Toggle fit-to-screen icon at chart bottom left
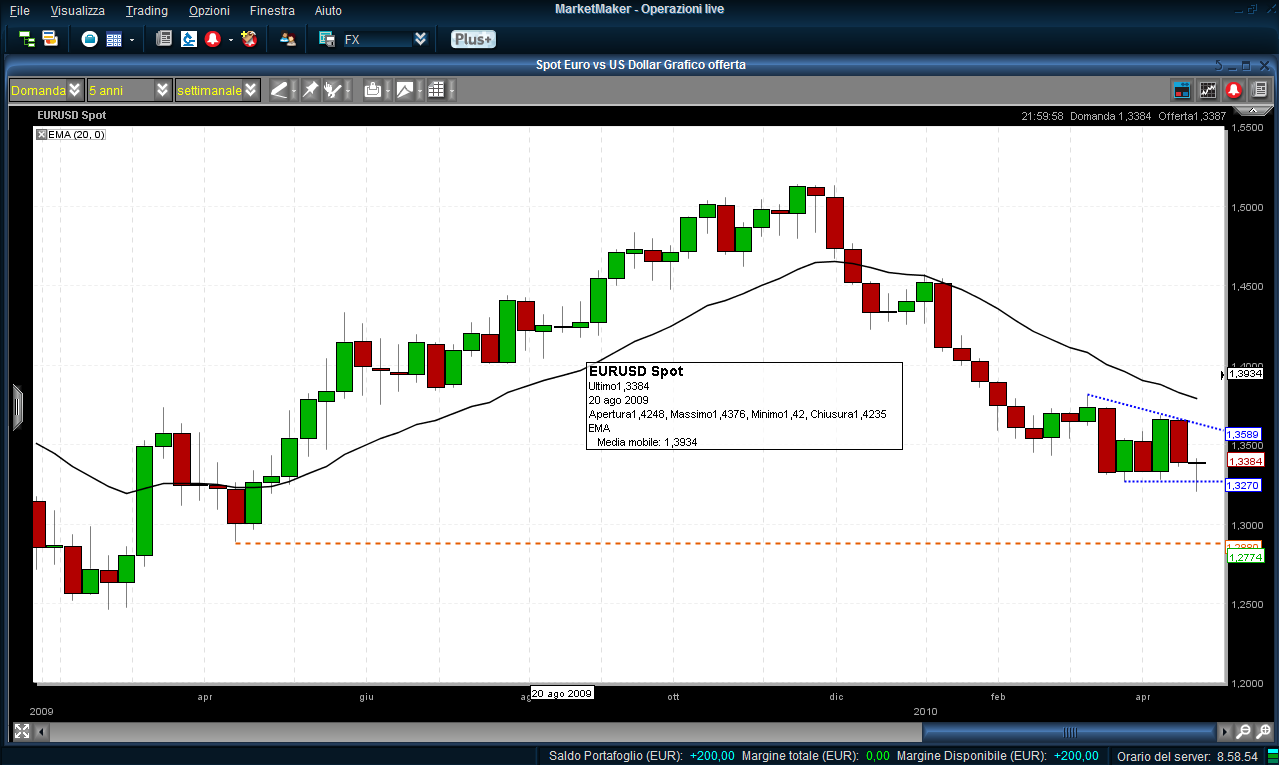Screen dimensions: 1279x765 click(x=21, y=731)
